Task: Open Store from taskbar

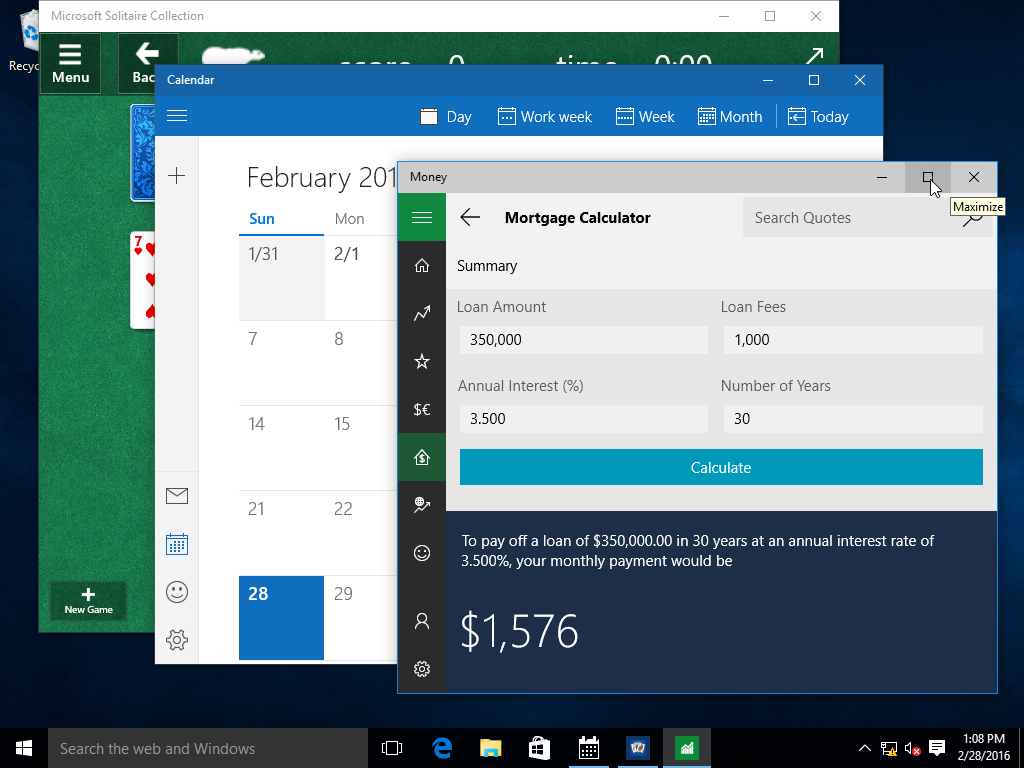Action: [539, 748]
